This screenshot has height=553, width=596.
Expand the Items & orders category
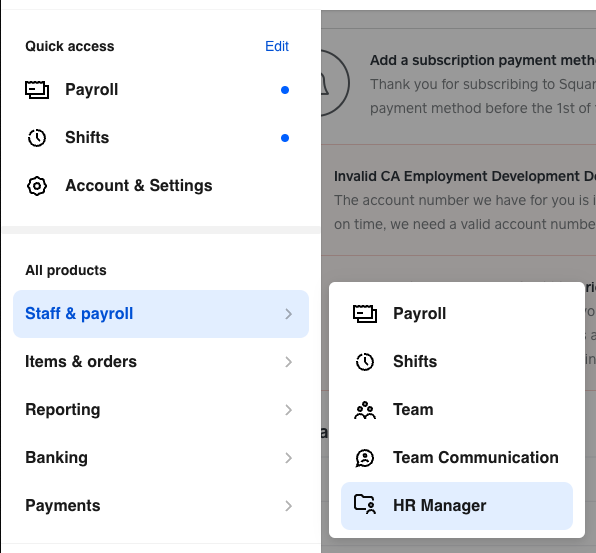(161, 362)
